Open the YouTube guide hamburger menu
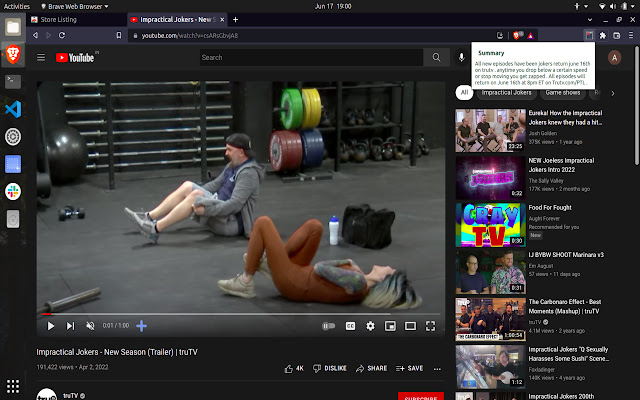640x400 pixels. (41, 58)
